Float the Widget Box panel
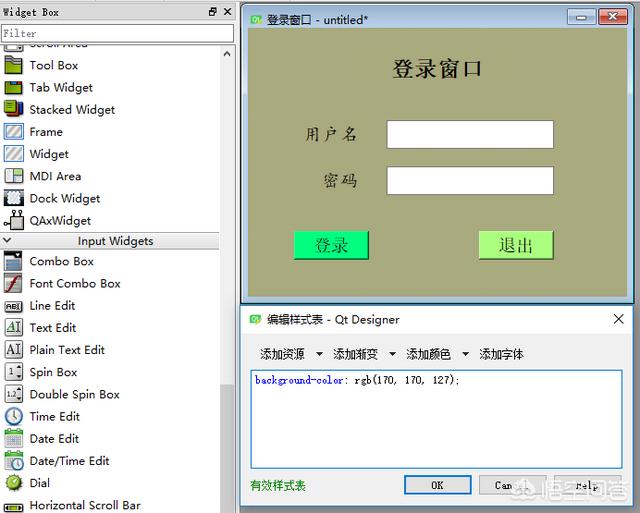Image resolution: width=640 pixels, height=513 pixels. (x=212, y=12)
